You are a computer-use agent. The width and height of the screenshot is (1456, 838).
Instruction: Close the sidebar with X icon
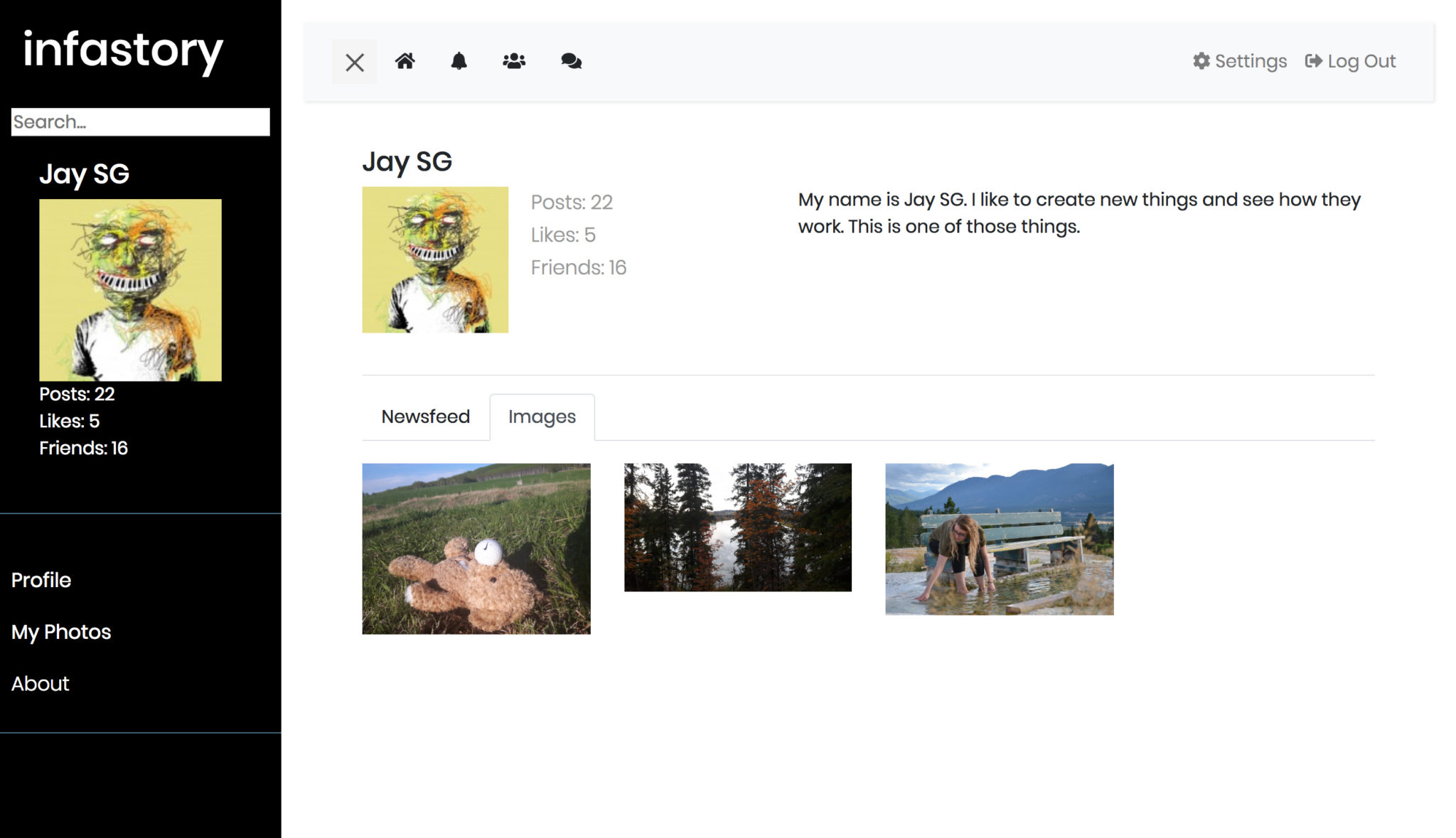(x=354, y=62)
